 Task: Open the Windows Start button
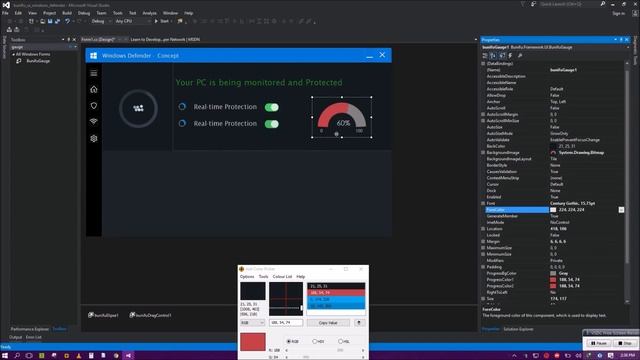click(5, 356)
